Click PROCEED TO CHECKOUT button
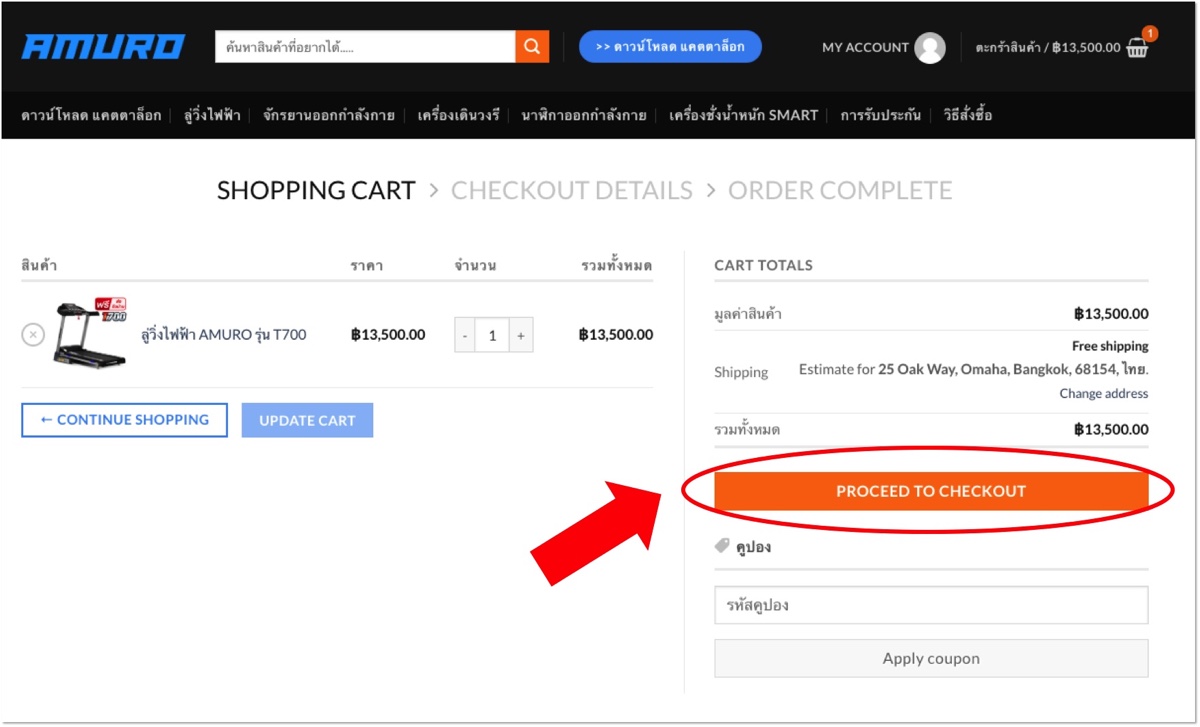Image resolution: width=1200 pixels, height=727 pixels. pos(931,491)
